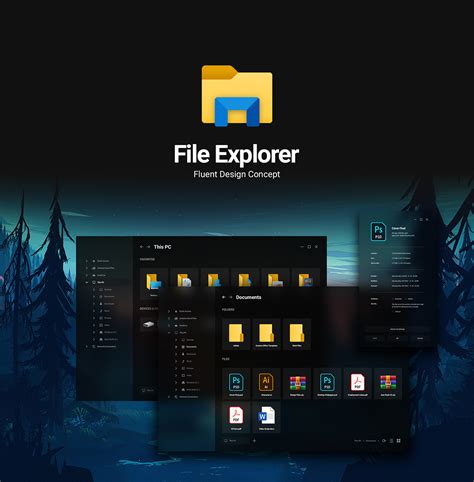Viewport: 474px width, 482px height.
Task: Click the Documents title in front window
Action: (248, 297)
